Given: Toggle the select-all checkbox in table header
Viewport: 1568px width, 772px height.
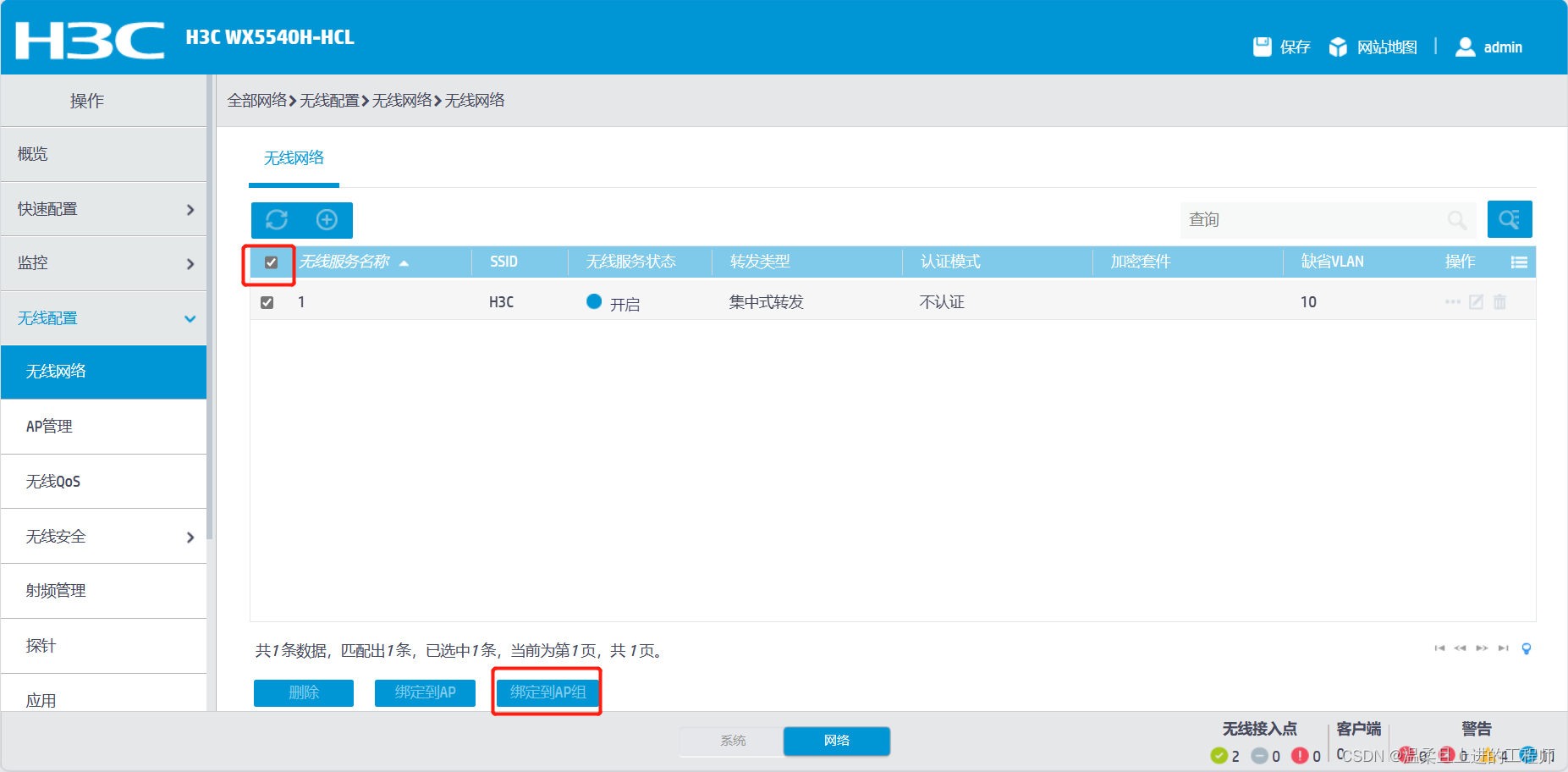Looking at the screenshot, I should pos(271,262).
